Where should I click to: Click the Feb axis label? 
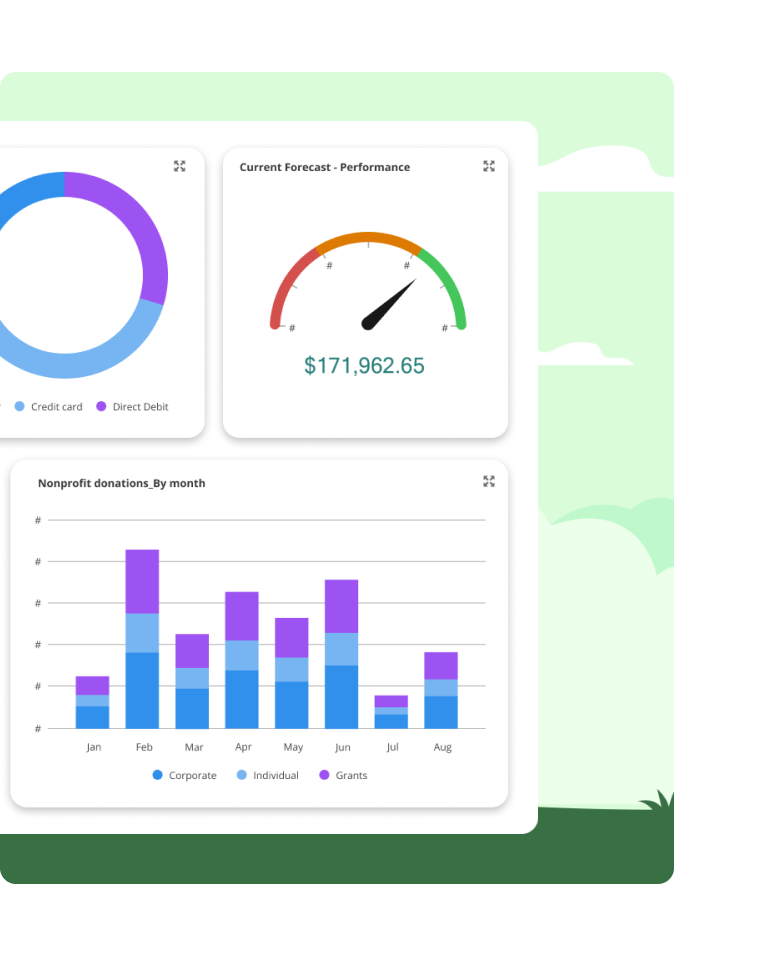(x=144, y=747)
